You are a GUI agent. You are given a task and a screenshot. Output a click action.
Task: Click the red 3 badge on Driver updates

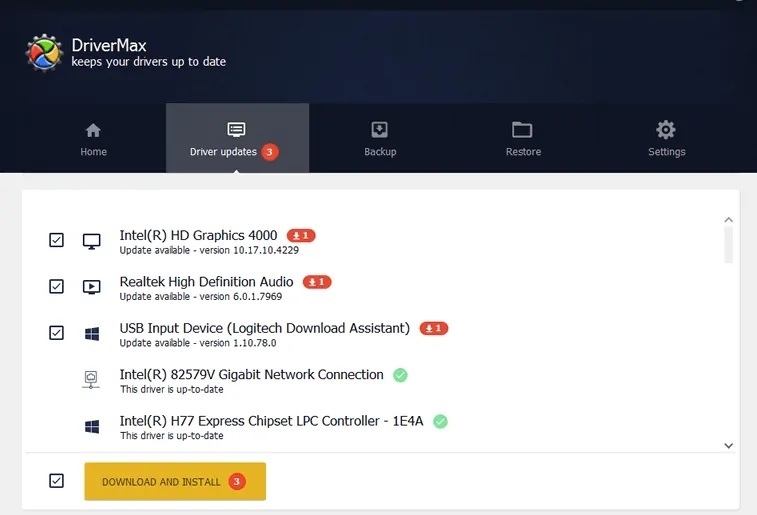coord(269,152)
